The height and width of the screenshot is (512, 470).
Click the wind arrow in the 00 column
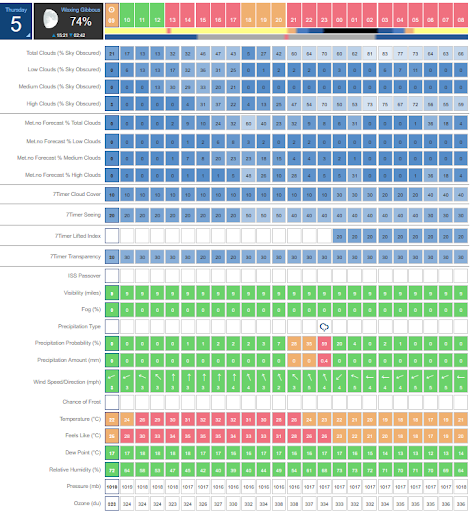(x=339, y=377)
